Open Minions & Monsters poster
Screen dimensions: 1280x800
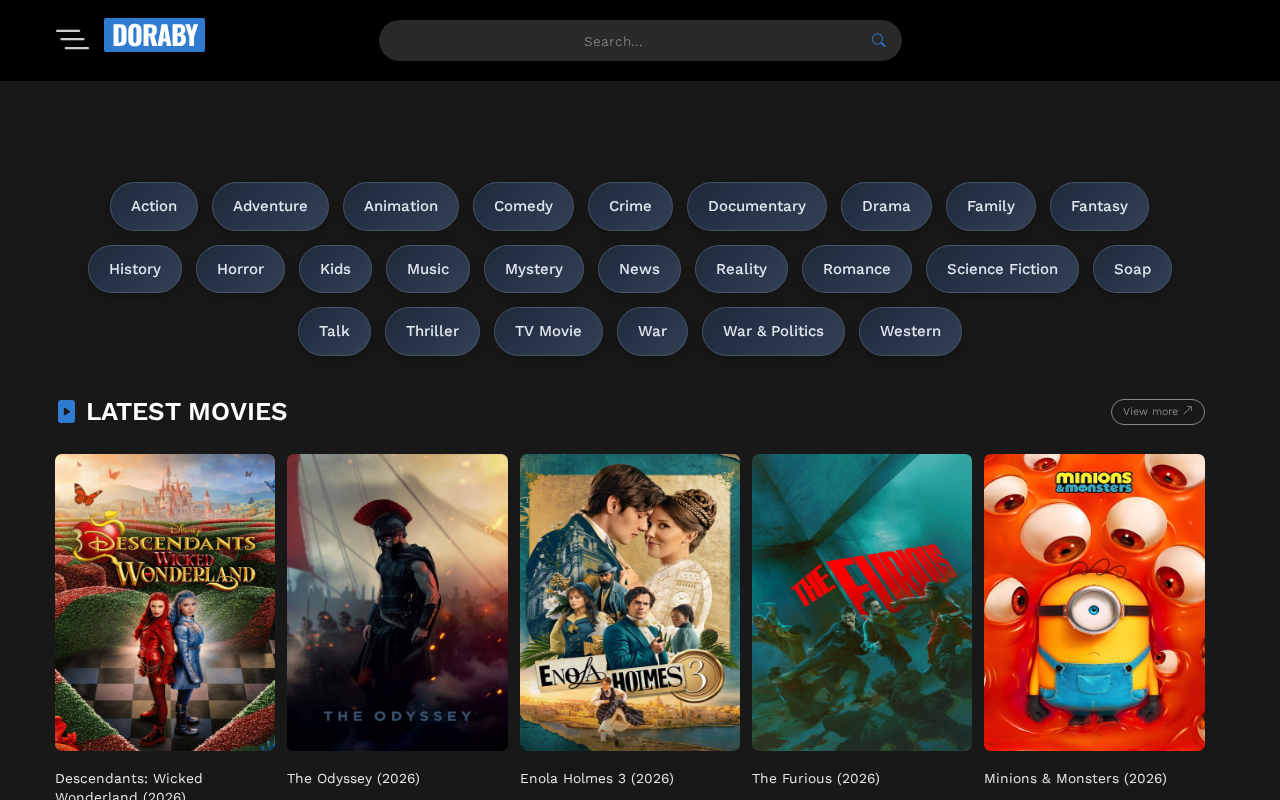(1094, 602)
